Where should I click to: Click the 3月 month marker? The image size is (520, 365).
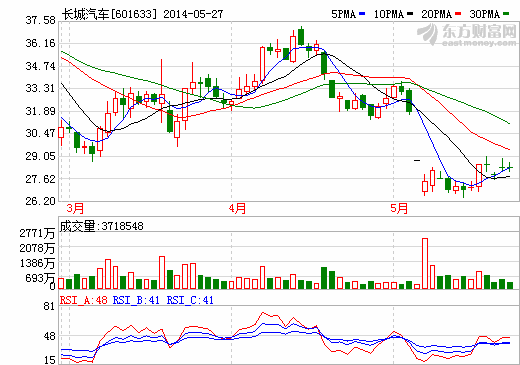click(x=75, y=208)
